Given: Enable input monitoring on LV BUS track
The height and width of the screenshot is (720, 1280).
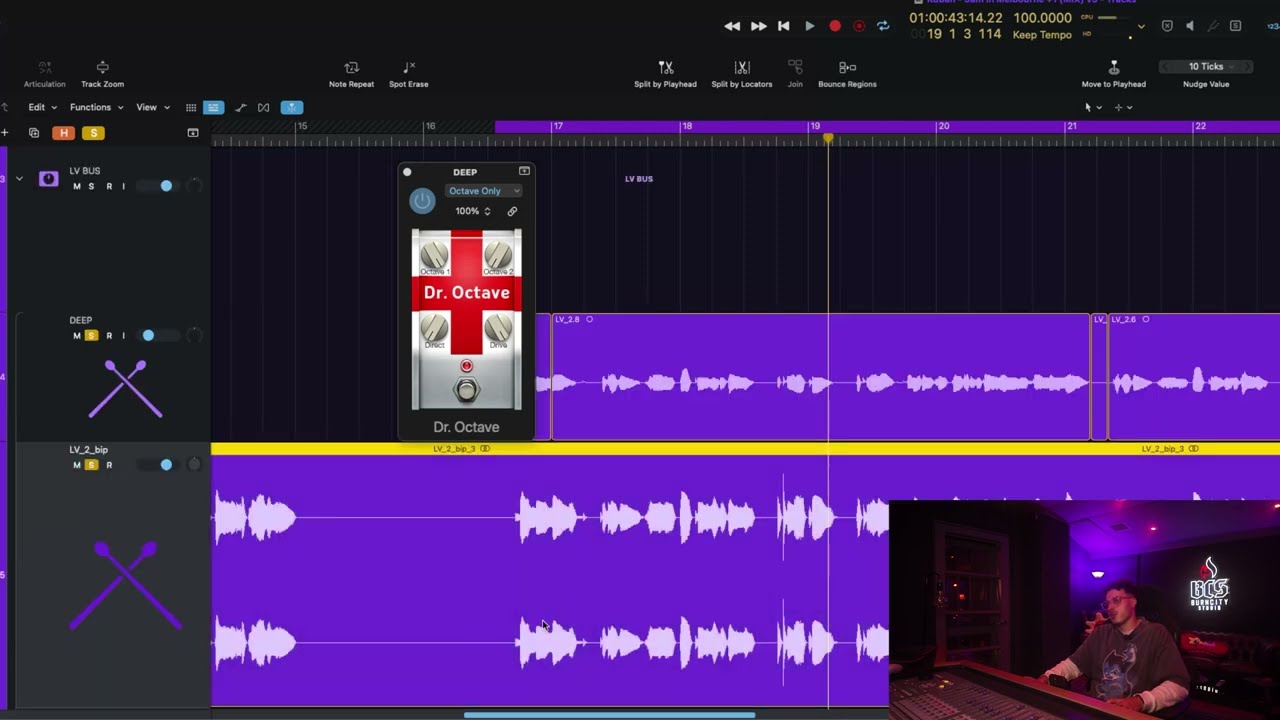Looking at the screenshot, I should click(x=124, y=186).
